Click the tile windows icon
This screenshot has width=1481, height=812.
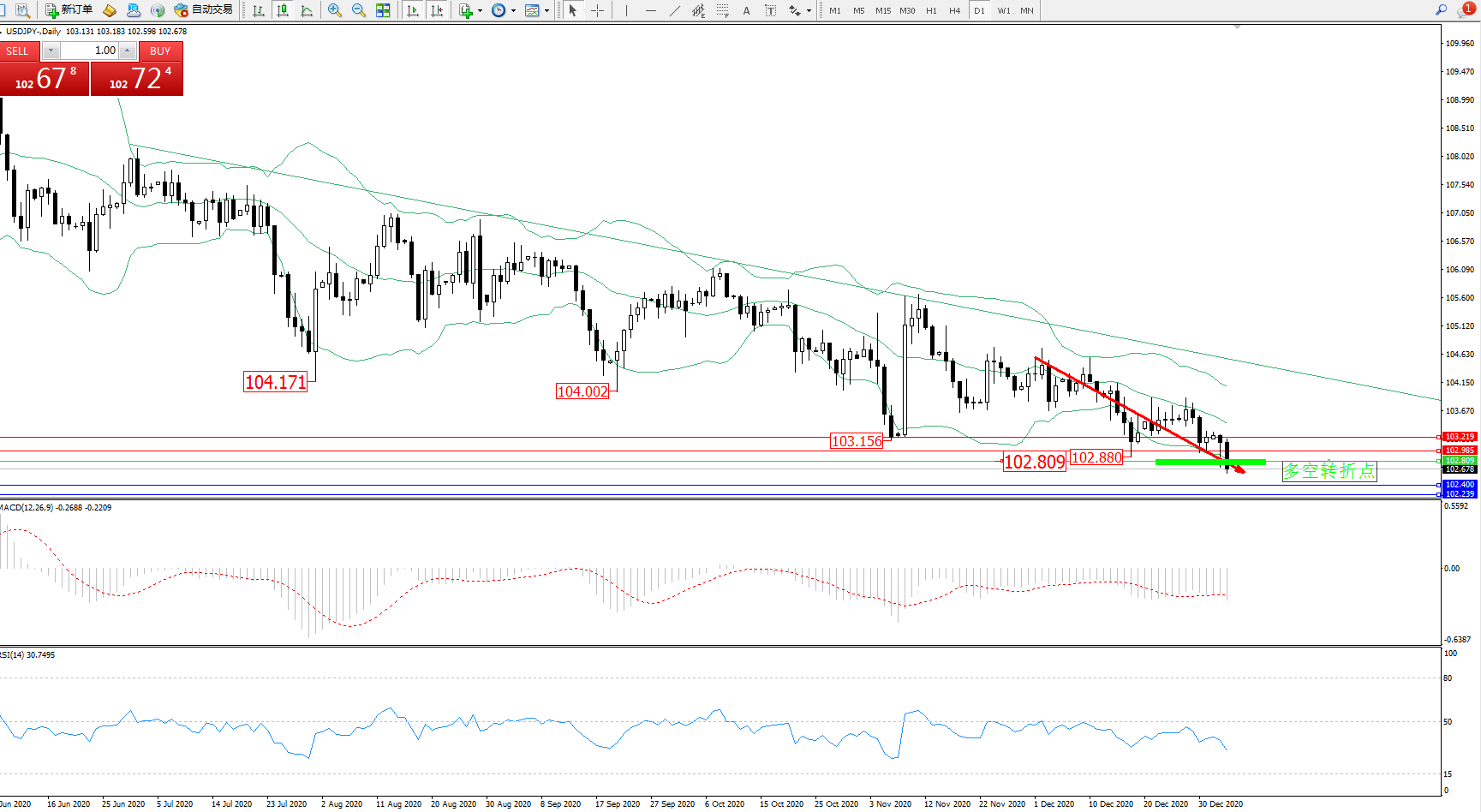pos(383,10)
